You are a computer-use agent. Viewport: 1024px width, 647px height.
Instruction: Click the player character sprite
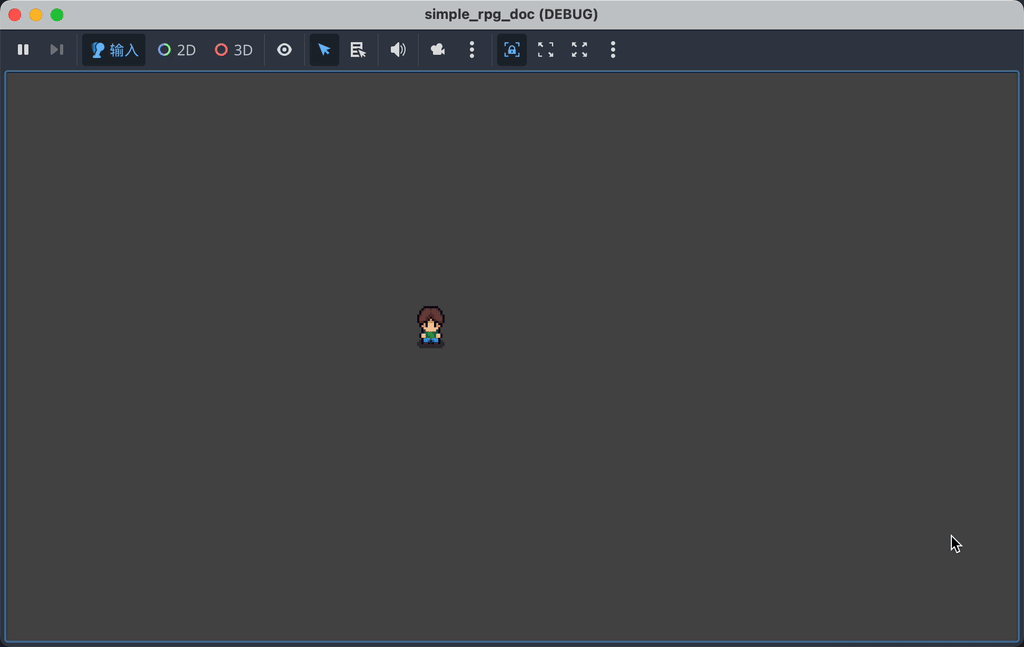click(x=431, y=326)
